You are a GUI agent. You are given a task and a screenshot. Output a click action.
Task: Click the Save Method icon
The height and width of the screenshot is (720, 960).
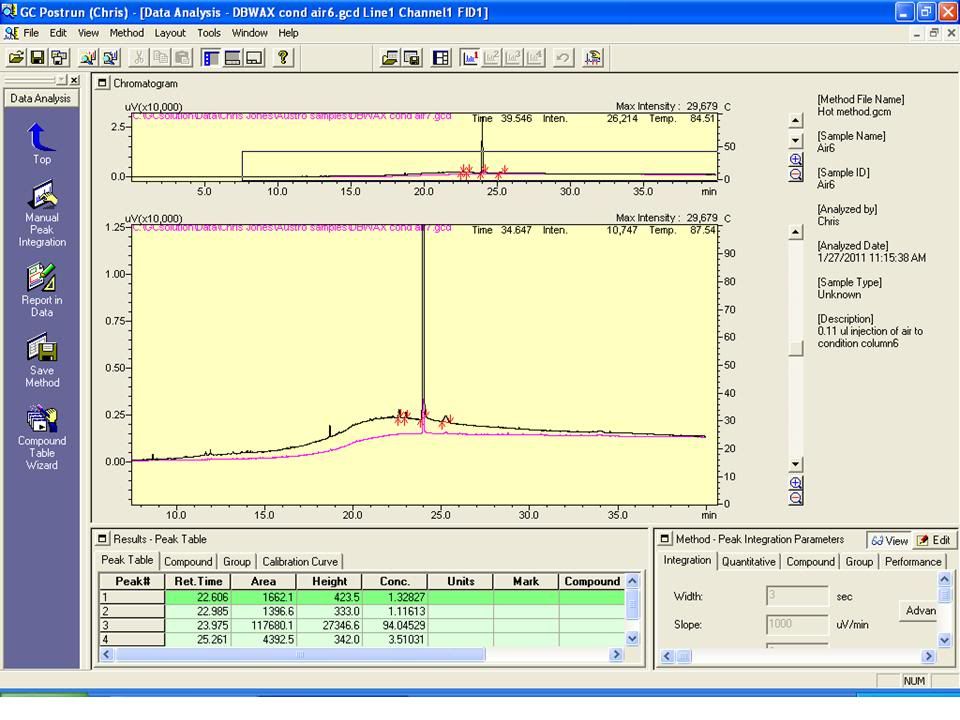tap(41, 348)
